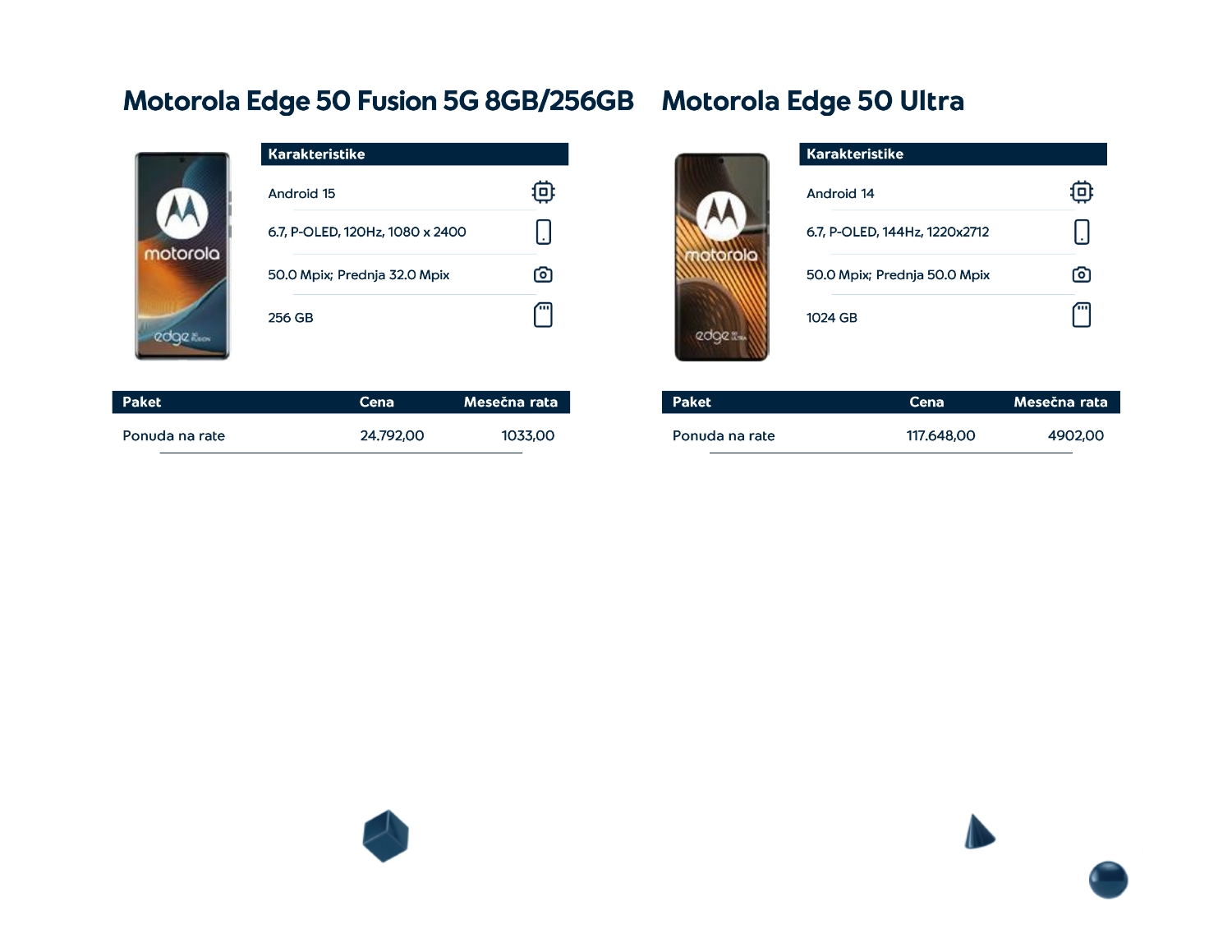Click the camera icon beside 32.0 Mpix front camera
Image resolution: width=1232 pixels, height=952 pixels.
543,274
